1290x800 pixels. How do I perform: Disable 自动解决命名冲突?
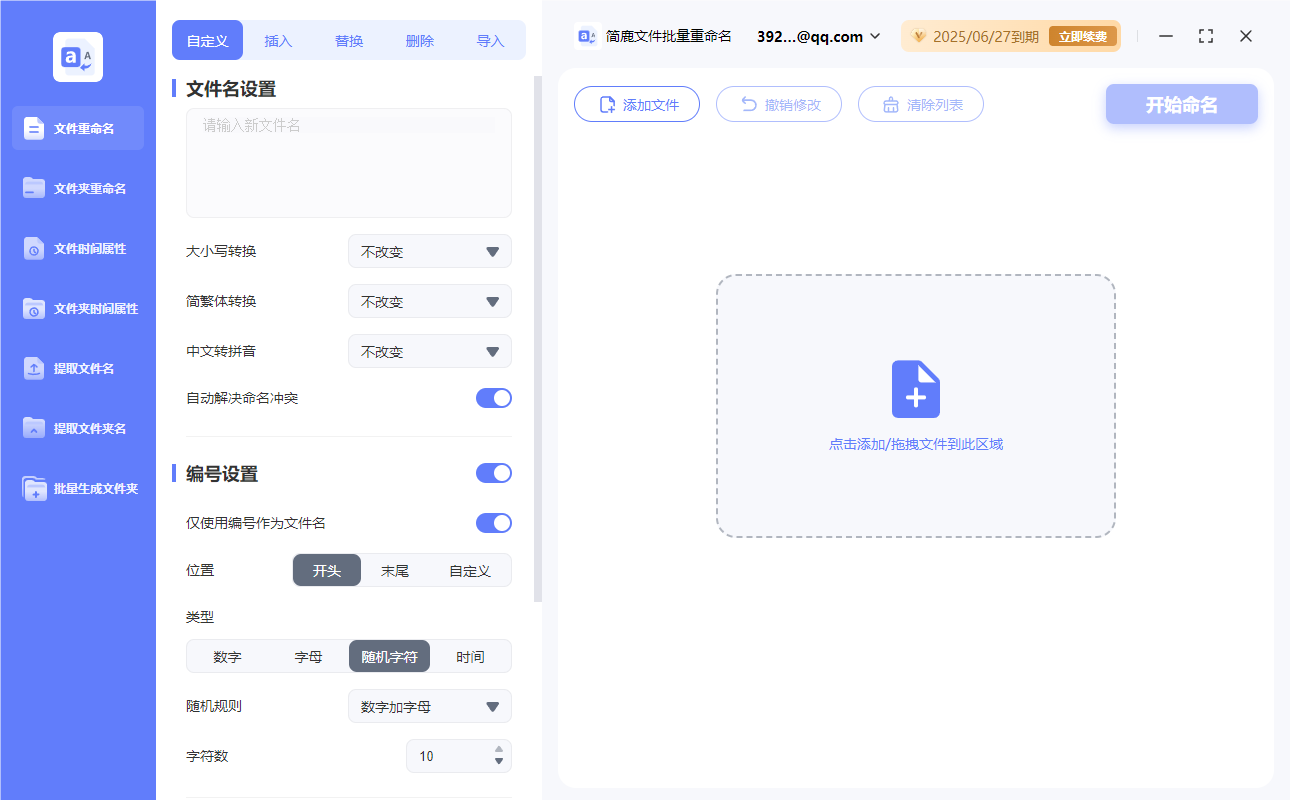click(493, 397)
